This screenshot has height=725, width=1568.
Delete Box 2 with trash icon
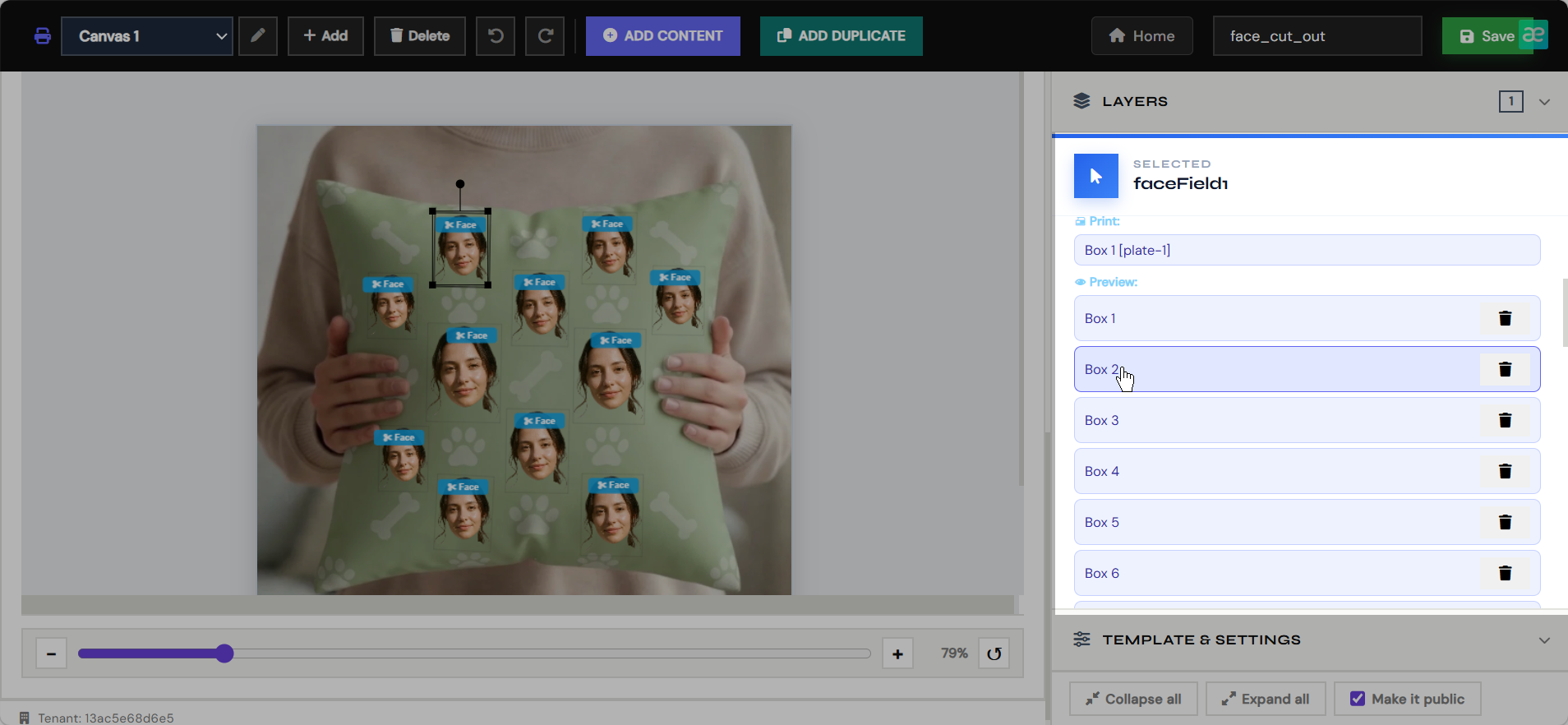point(1505,369)
